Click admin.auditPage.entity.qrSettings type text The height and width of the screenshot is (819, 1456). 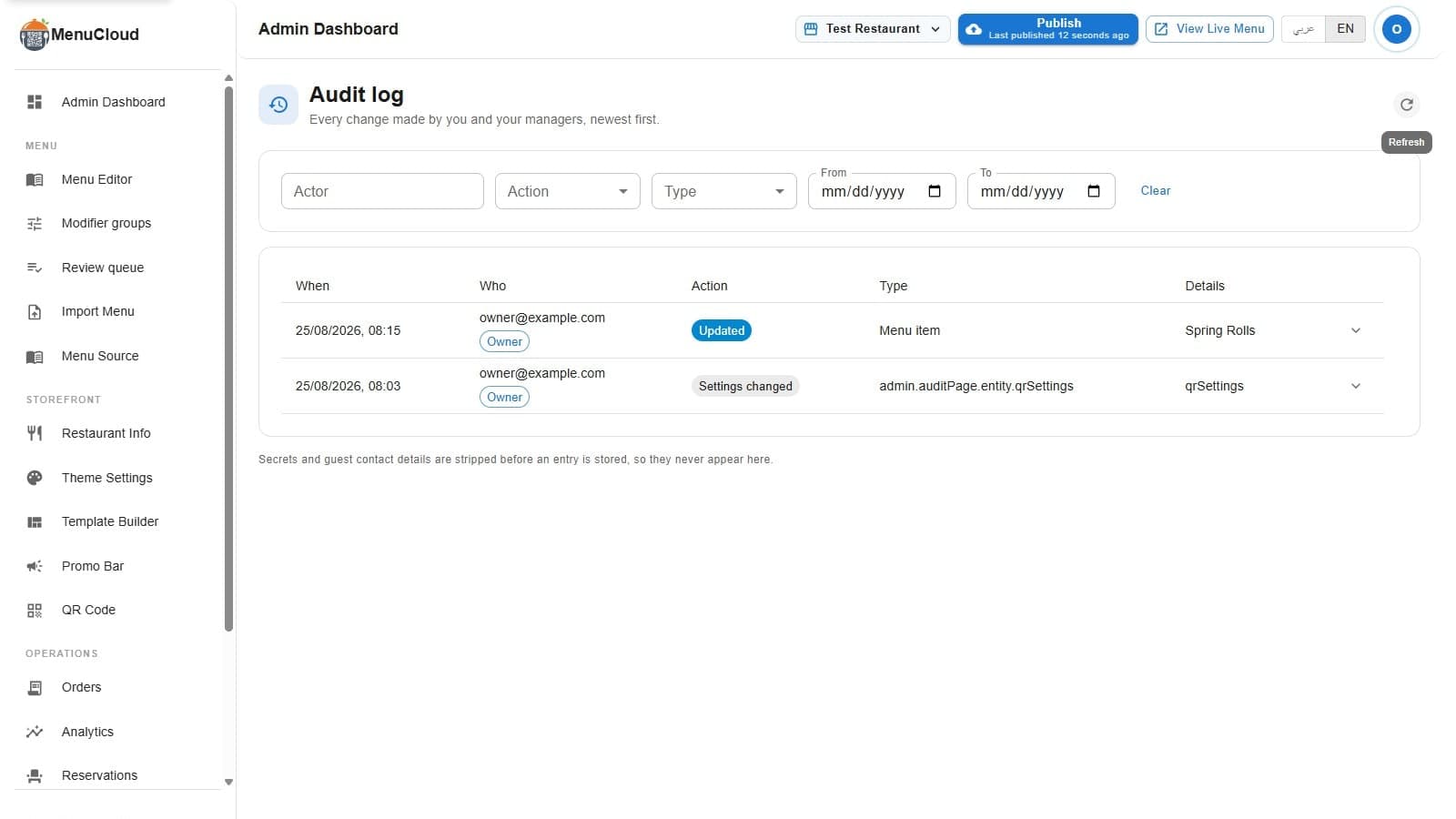tap(976, 386)
